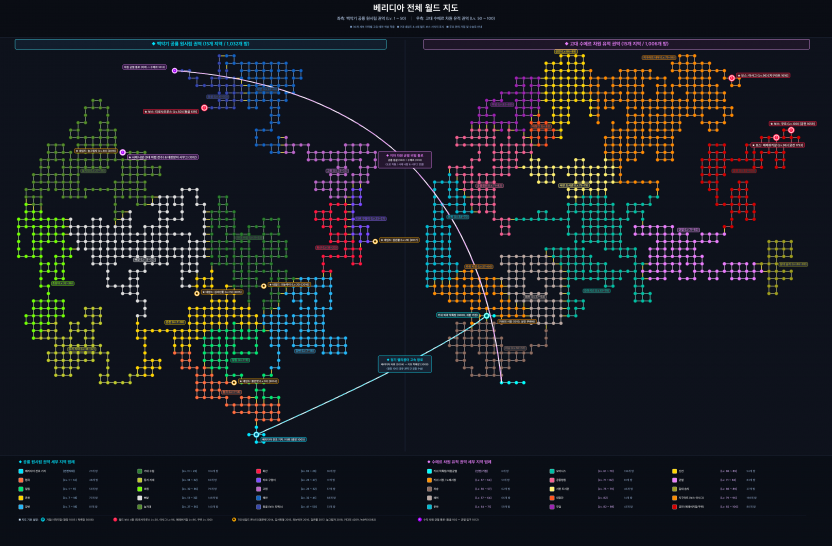Click the indigo swatch in the forest legend

(x=258, y=507)
